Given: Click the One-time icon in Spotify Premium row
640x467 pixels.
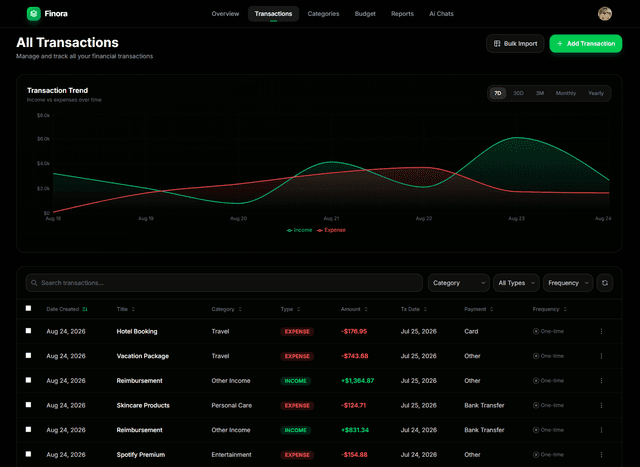Looking at the screenshot, I should [536, 454].
